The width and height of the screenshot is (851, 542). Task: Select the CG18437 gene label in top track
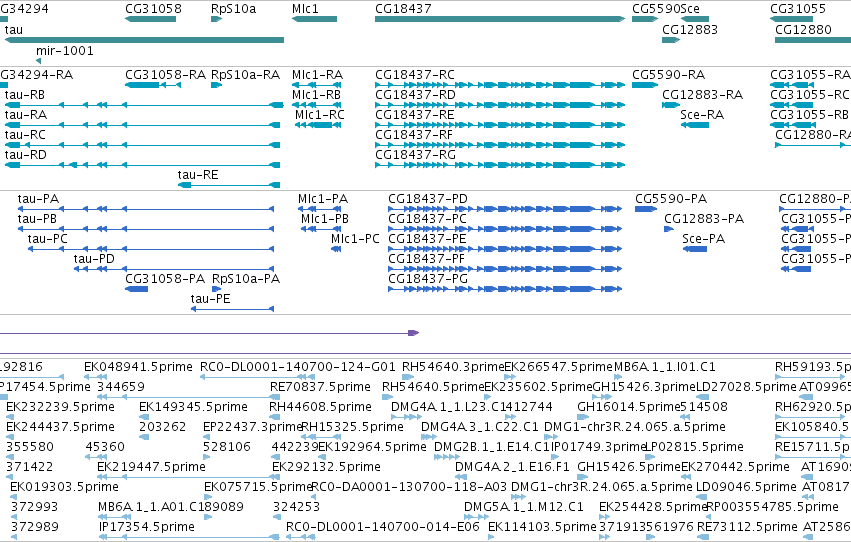pos(403,9)
